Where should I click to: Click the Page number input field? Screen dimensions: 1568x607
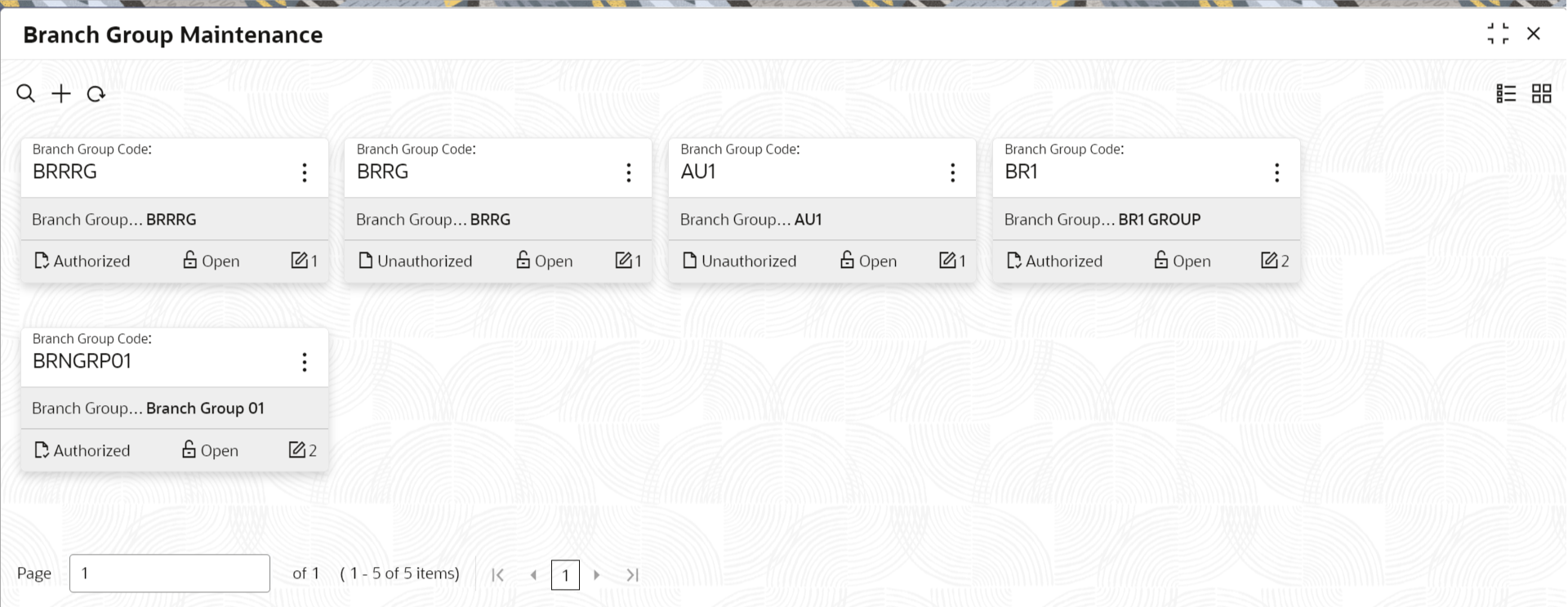click(170, 574)
